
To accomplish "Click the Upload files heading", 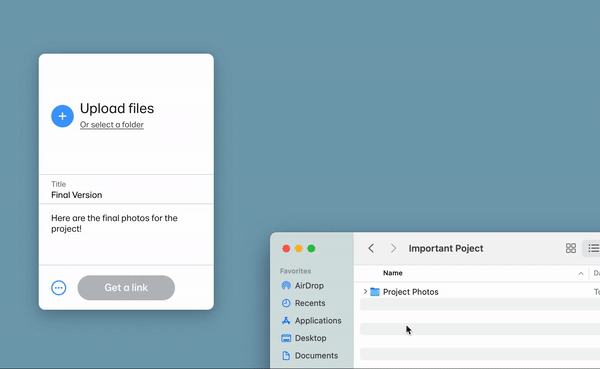I will coord(117,109).
